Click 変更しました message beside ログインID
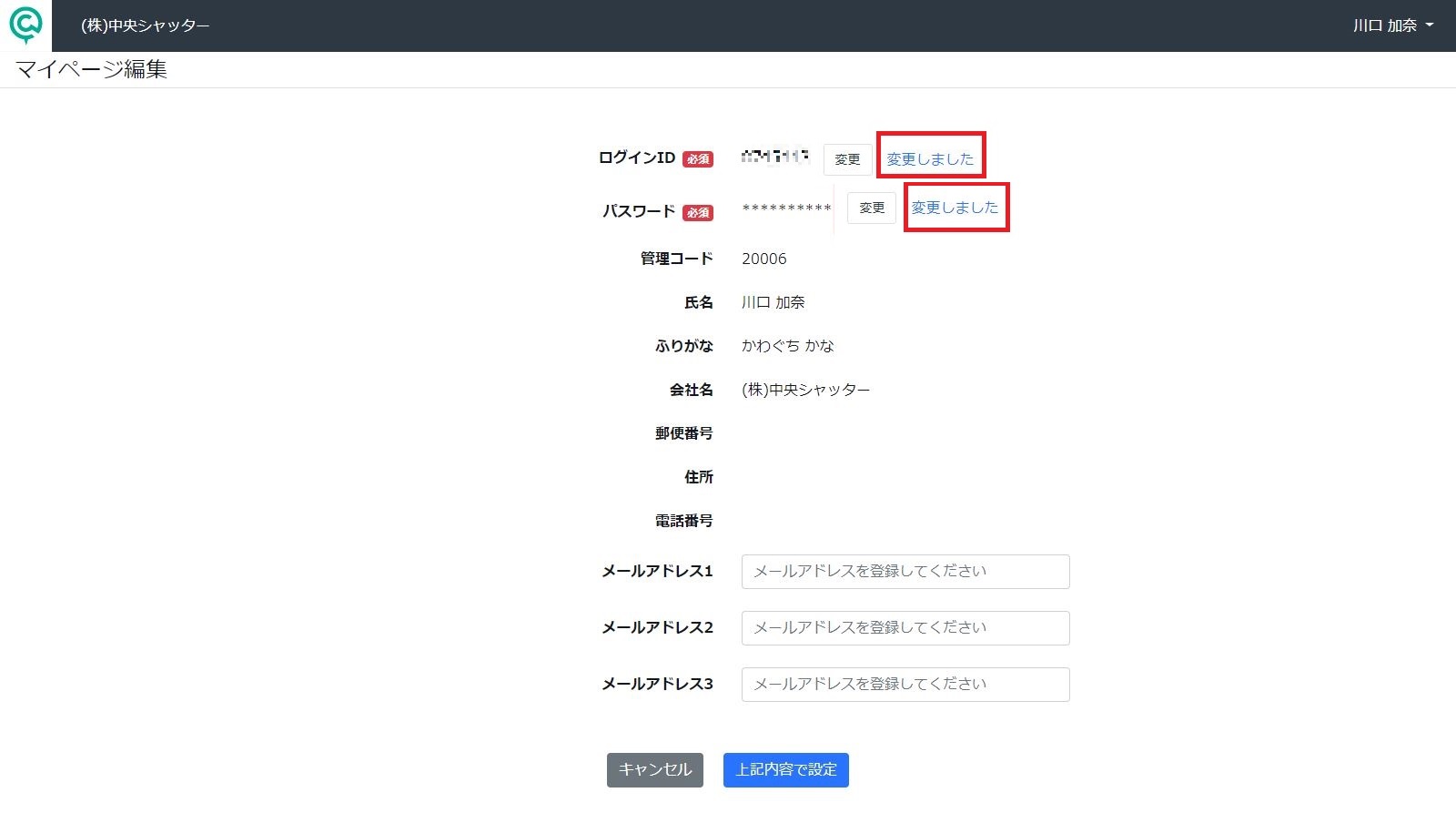Viewport: 1456px width, 813px height. click(930, 158)
